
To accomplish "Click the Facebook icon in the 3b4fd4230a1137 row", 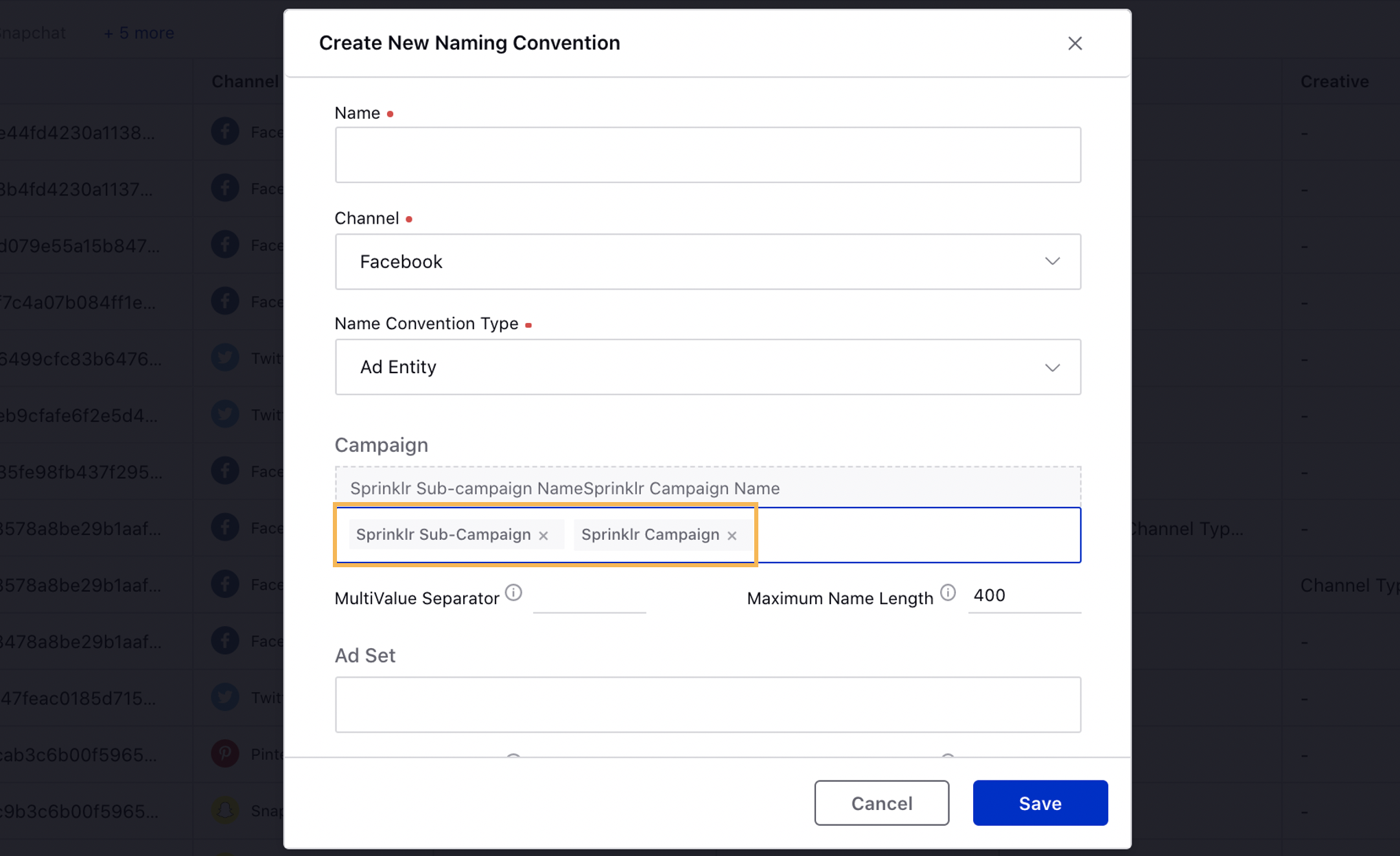I will (225, 188).
